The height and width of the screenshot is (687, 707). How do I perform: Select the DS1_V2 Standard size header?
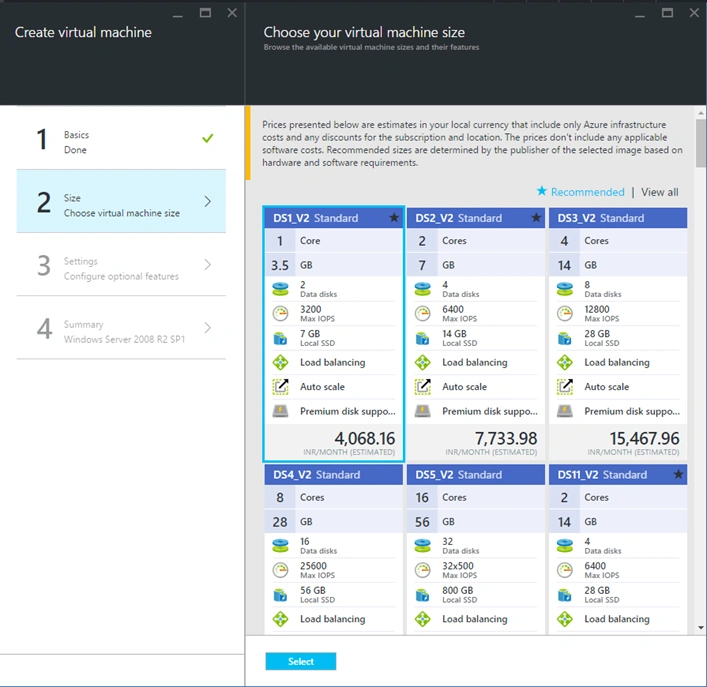tap(333, 218)
